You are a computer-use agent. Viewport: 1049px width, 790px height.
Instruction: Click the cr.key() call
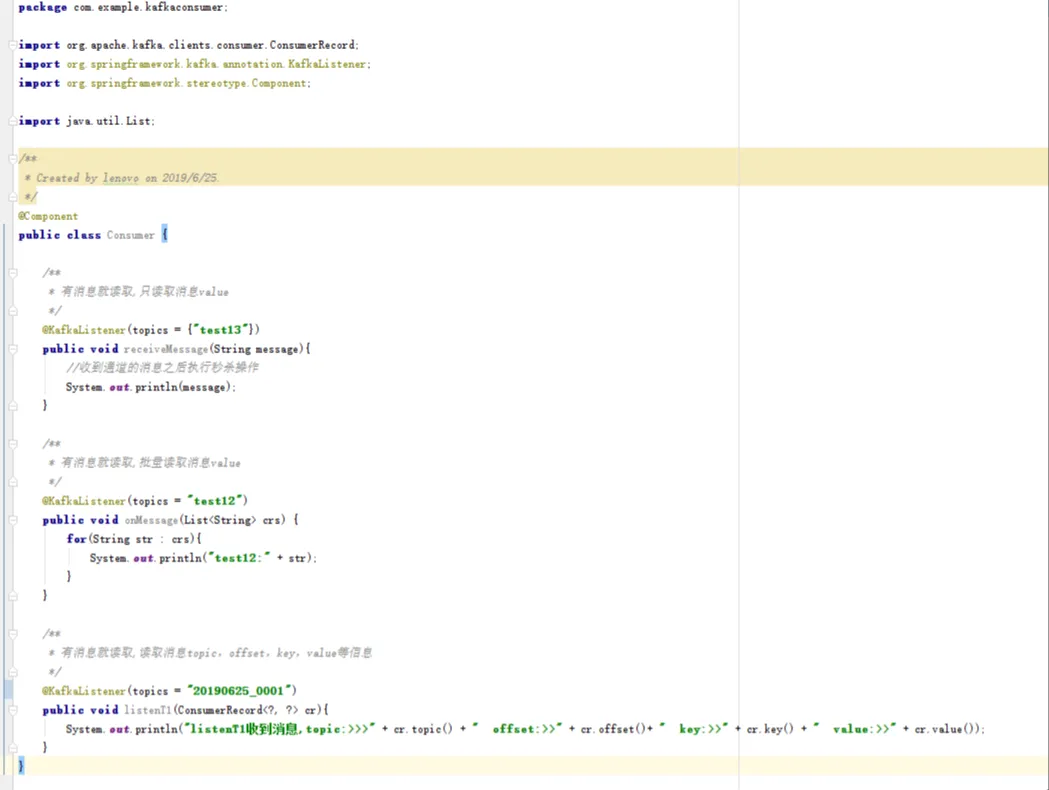point(770,729)
